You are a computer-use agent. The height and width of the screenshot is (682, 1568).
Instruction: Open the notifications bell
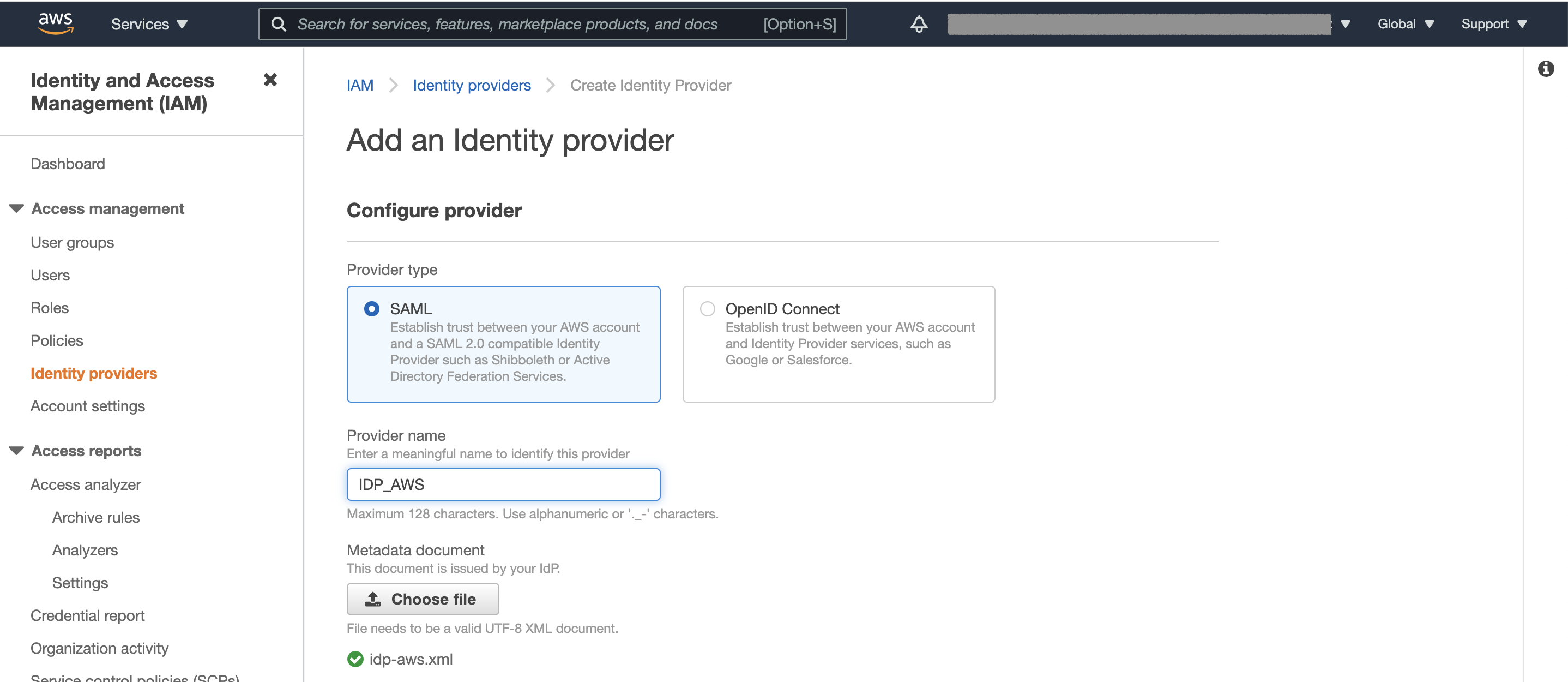point(919,25)
